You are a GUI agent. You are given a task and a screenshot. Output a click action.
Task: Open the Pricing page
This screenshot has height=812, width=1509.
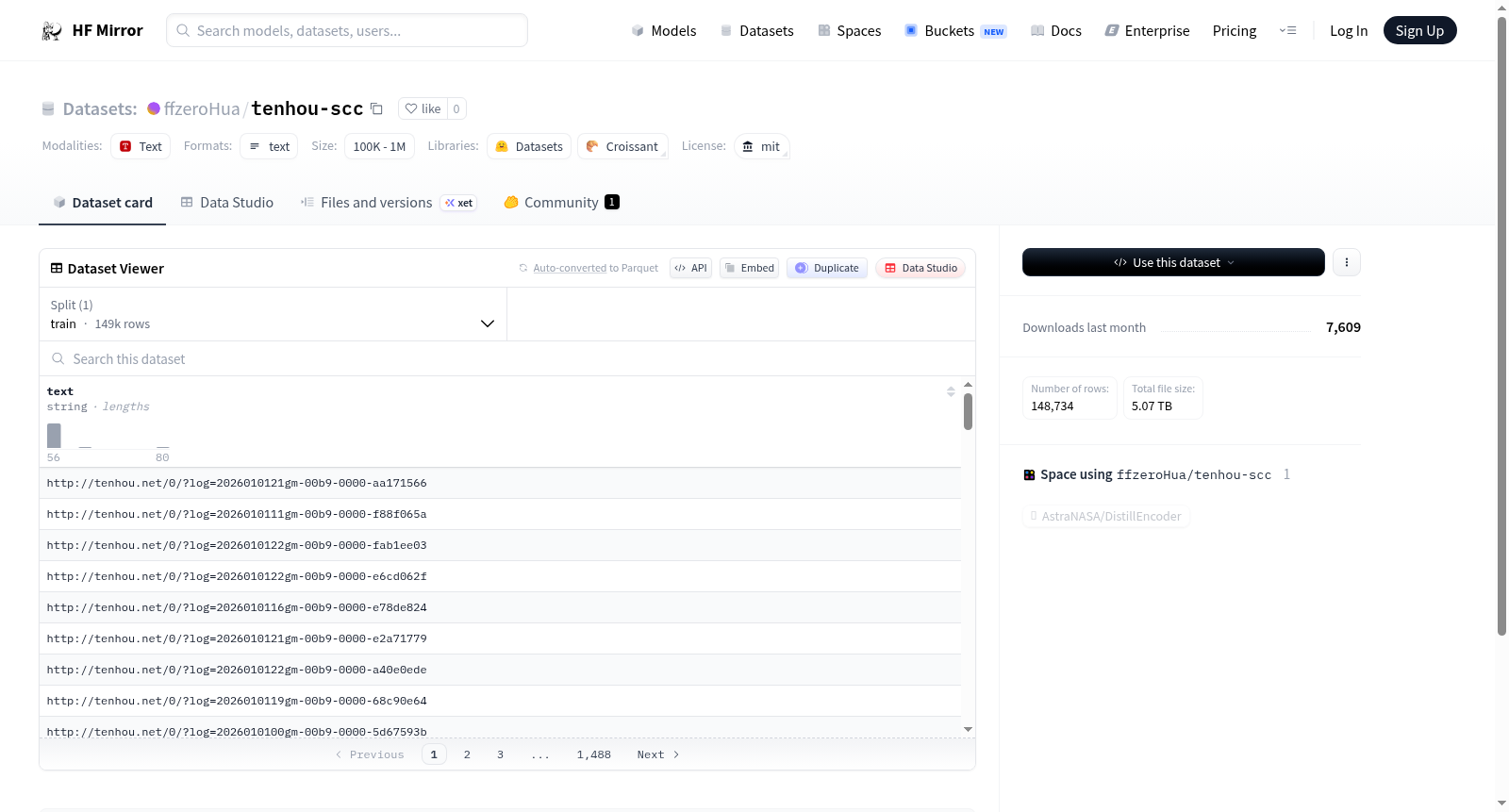(x=1235, y=31)
